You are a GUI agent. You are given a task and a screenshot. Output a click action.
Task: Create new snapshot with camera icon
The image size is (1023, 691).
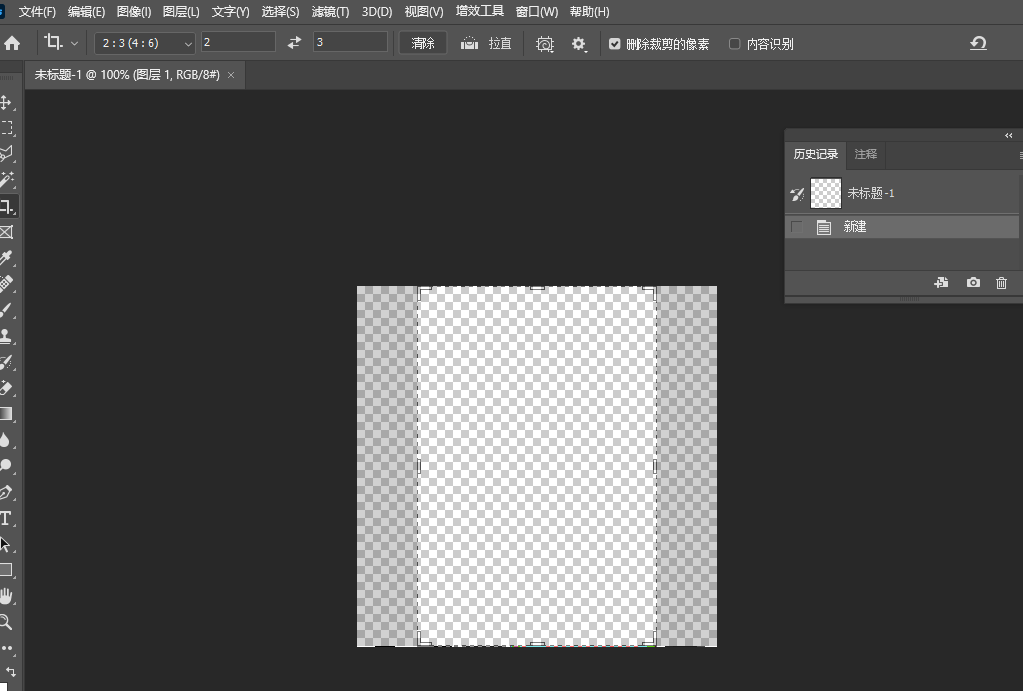click(x=972, y=283)
